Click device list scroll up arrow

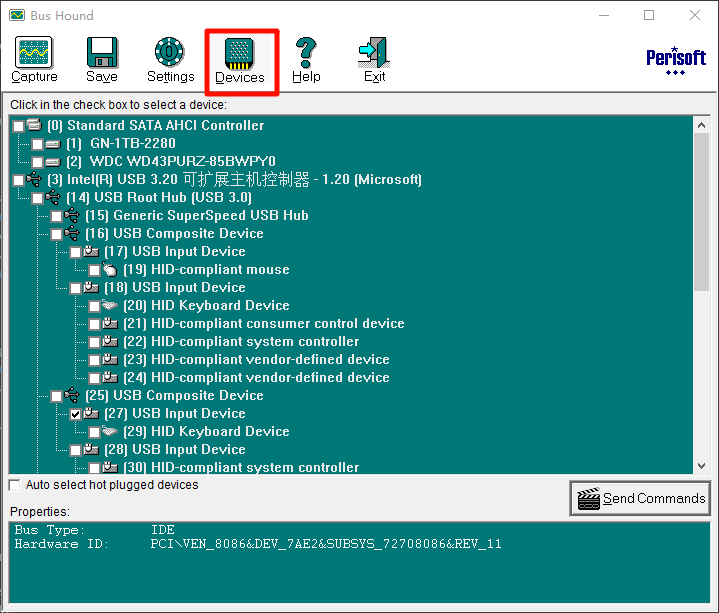(x=701, y=125)
